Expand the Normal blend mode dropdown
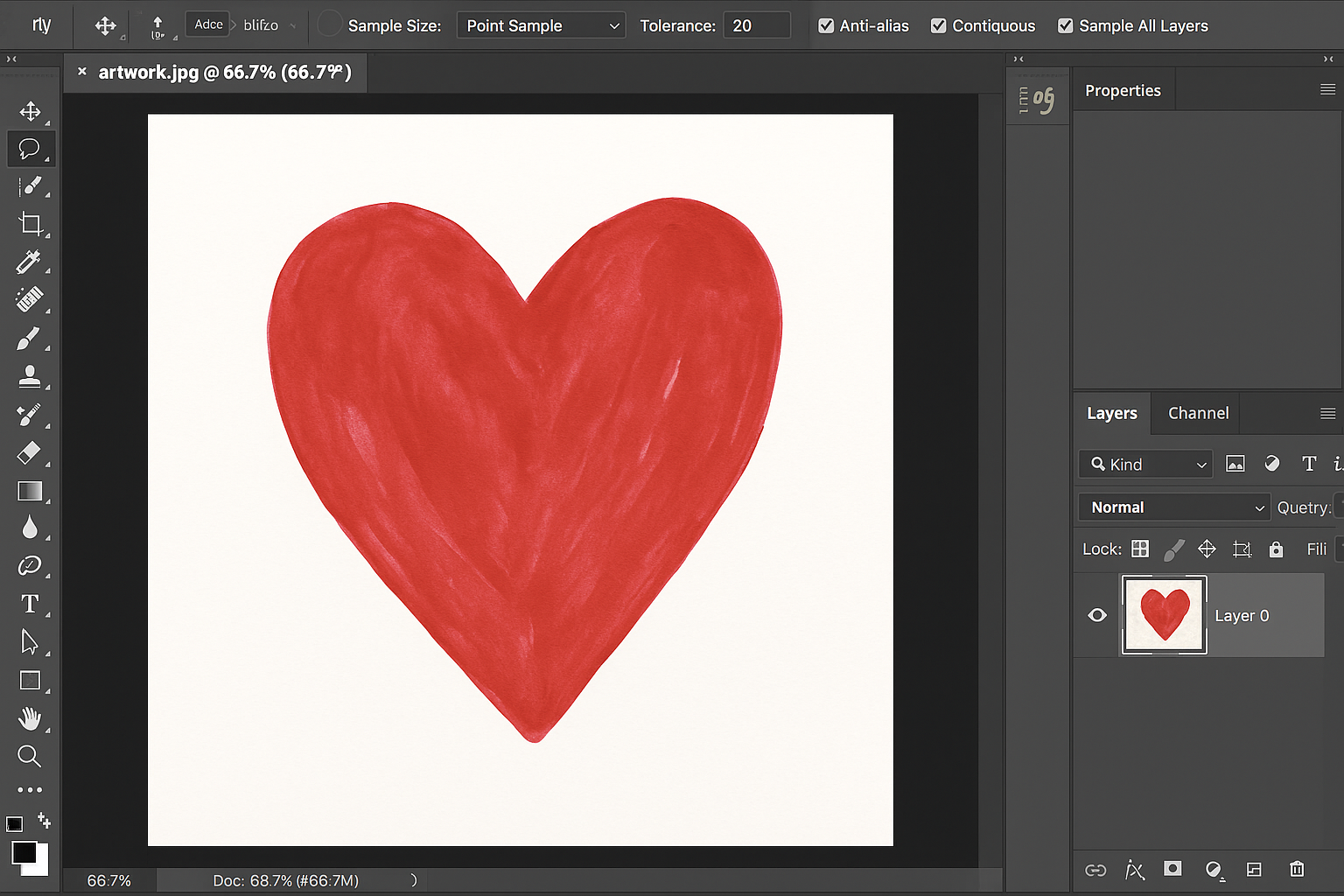The width and height of the screenshot is (1344, 896). point(1174,507)
